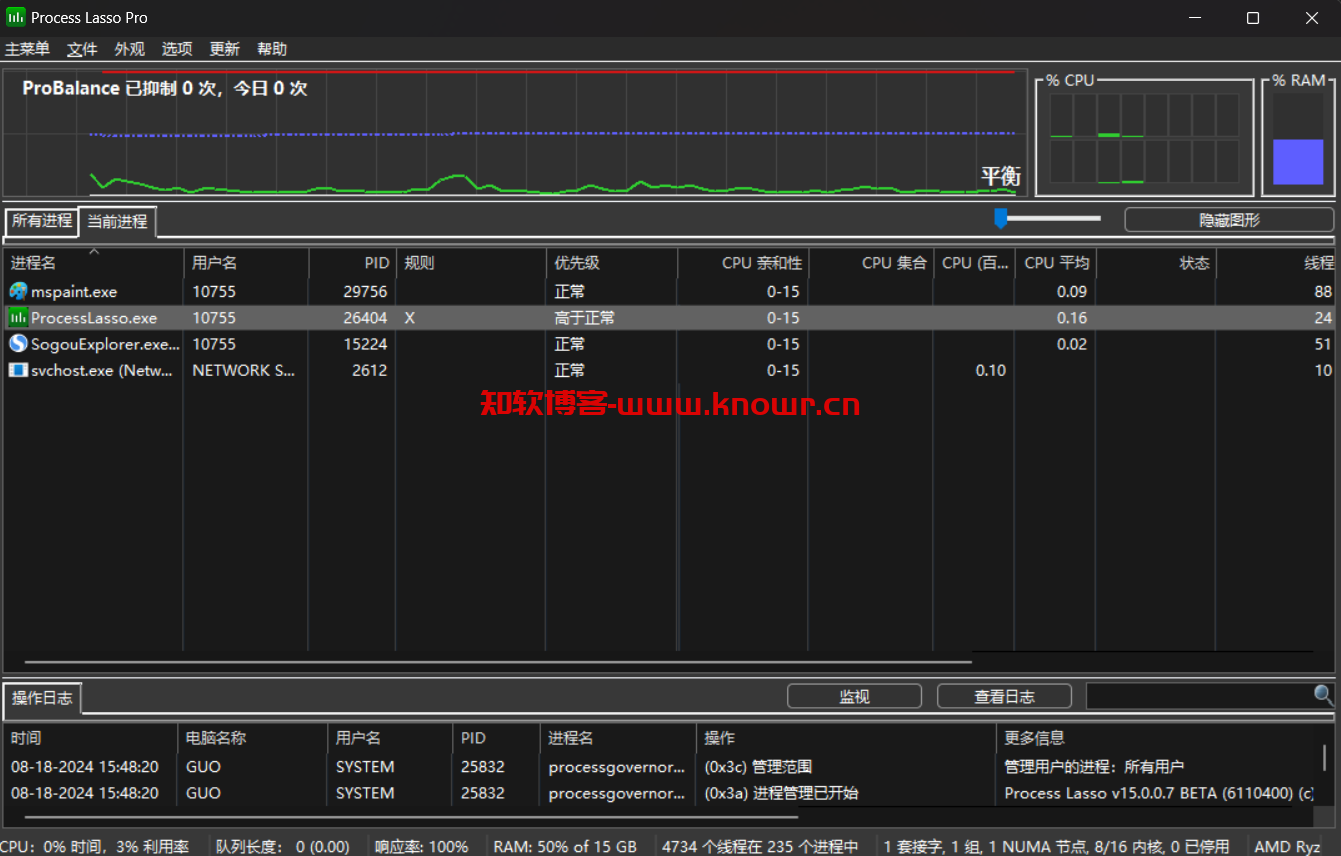Switch to the 当前进程 tab

[117, 221]
